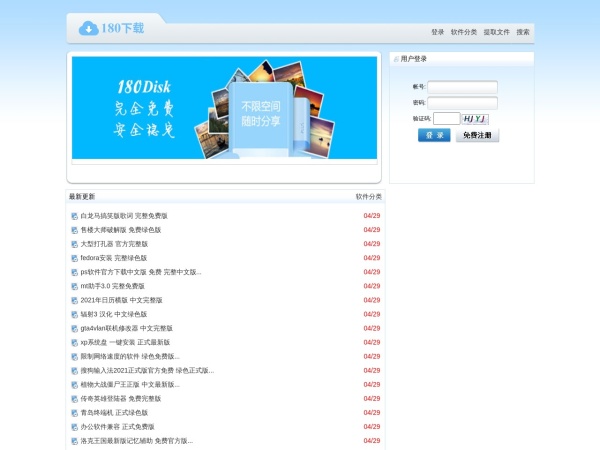Click the 用户登录 panel header icon
Screen dimensions: 600x450
pyautogui.click(x=396, y=59)
